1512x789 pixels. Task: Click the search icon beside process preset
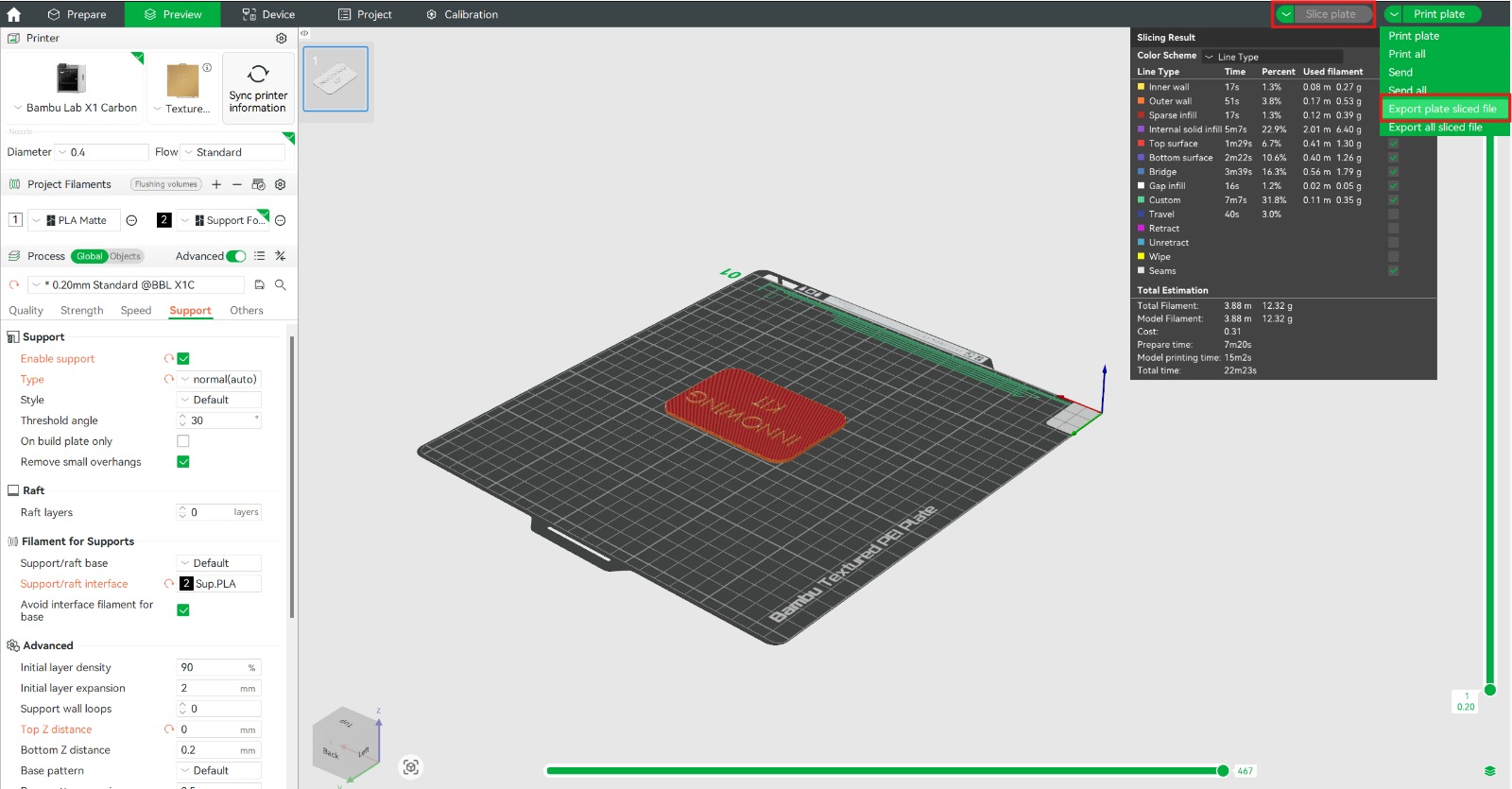(281, 285)
